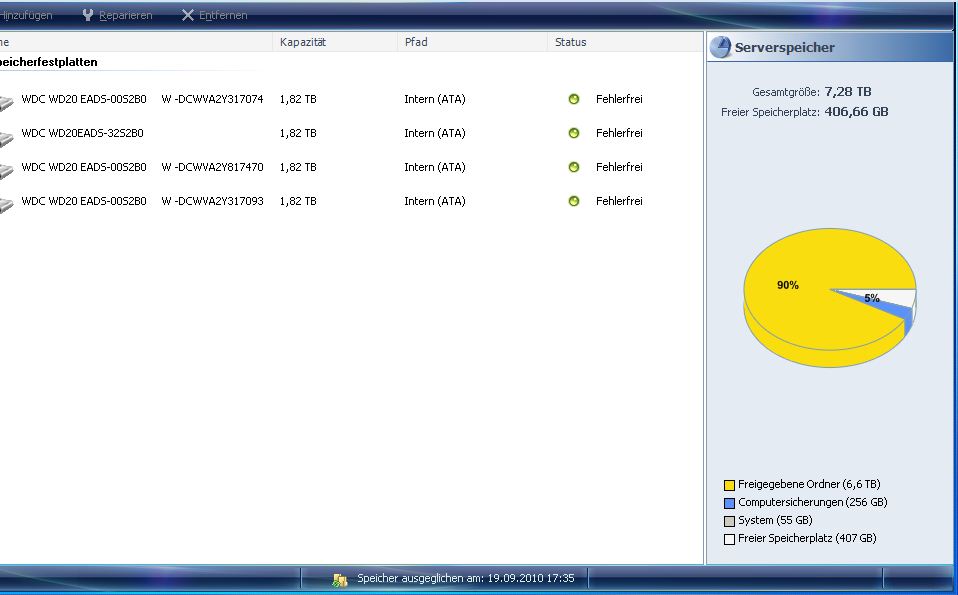The image size is (958, 595).
Task: Click the Reparieren wrench icon
Action: tap(88, 15)
